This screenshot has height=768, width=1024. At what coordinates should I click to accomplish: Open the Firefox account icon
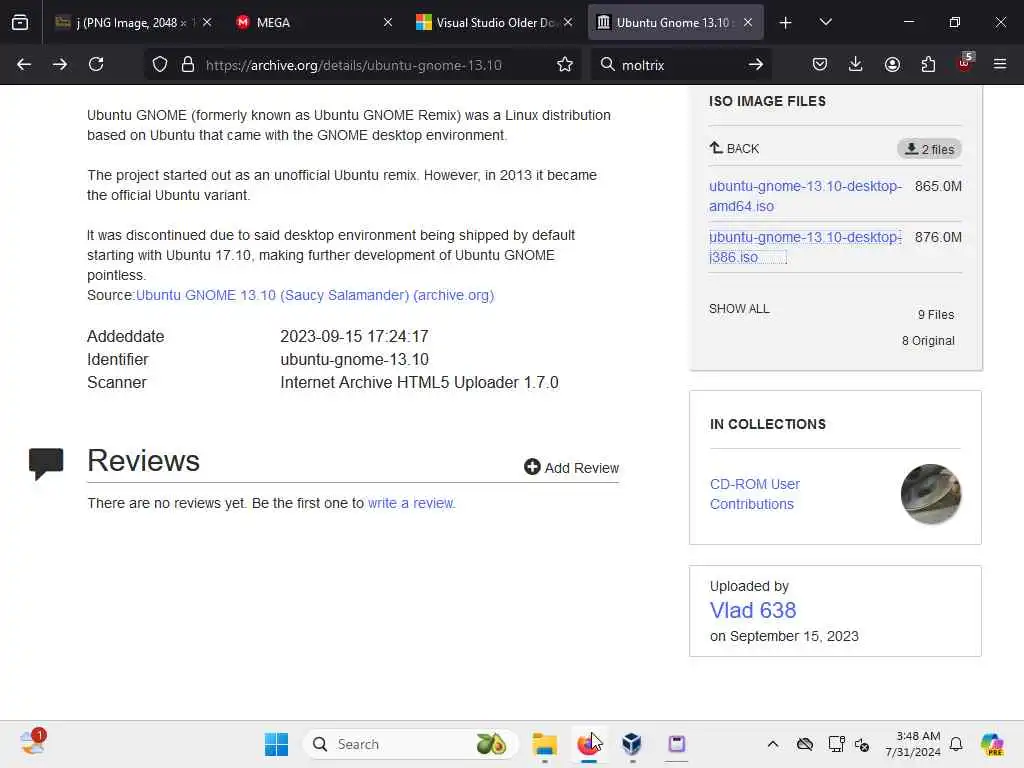(892, 64)
